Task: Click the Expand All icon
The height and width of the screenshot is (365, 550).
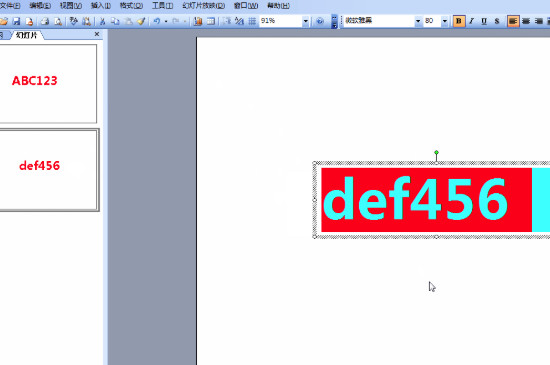Action: click(227, 21)
